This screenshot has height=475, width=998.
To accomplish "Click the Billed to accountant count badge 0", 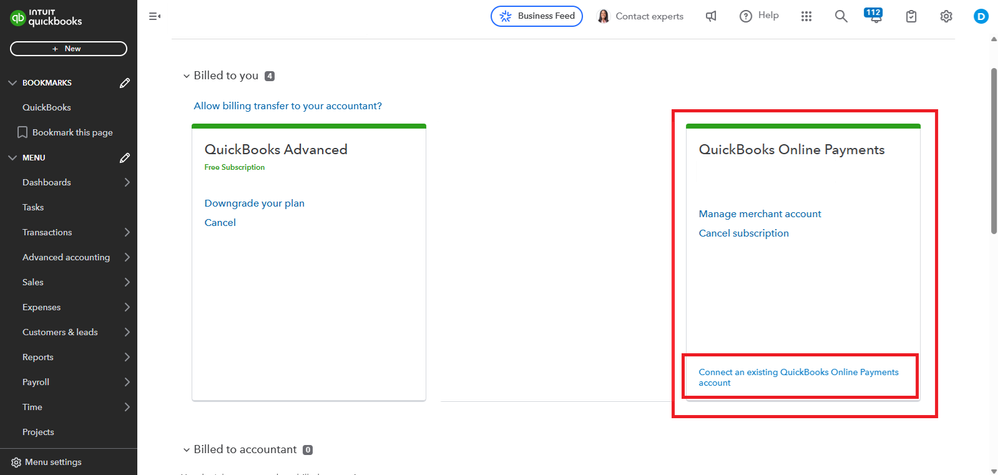I will pyautogui.click(x=307, y=450).
